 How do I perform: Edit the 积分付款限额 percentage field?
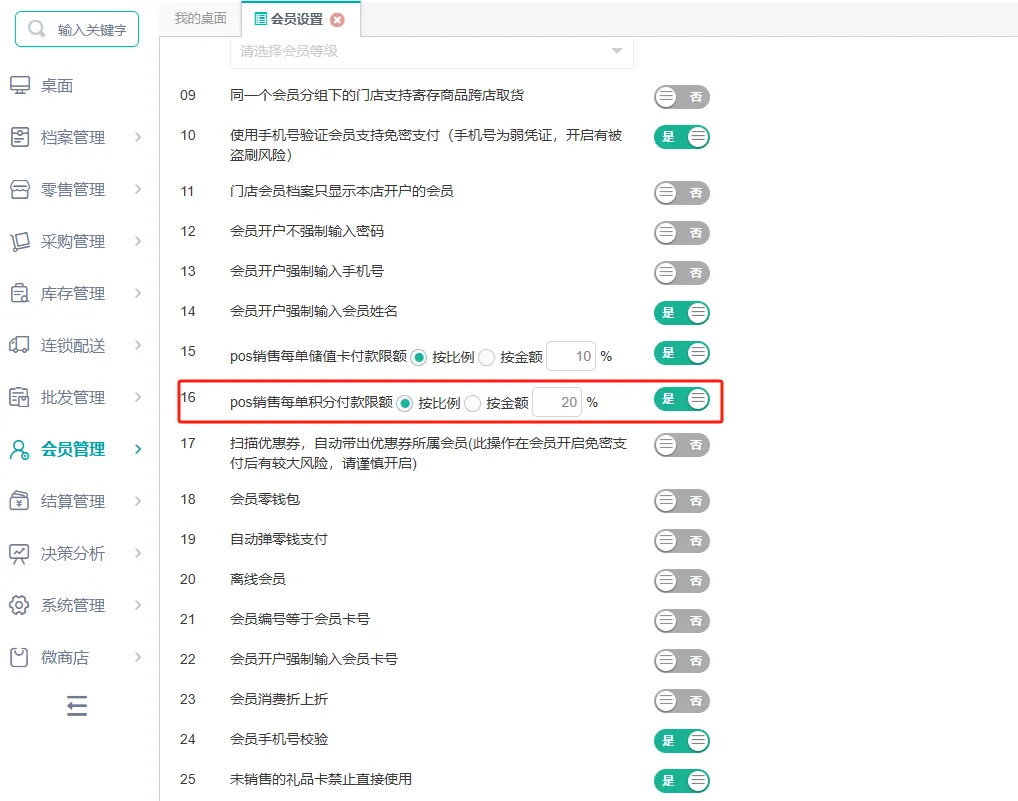tap(557, 402)
